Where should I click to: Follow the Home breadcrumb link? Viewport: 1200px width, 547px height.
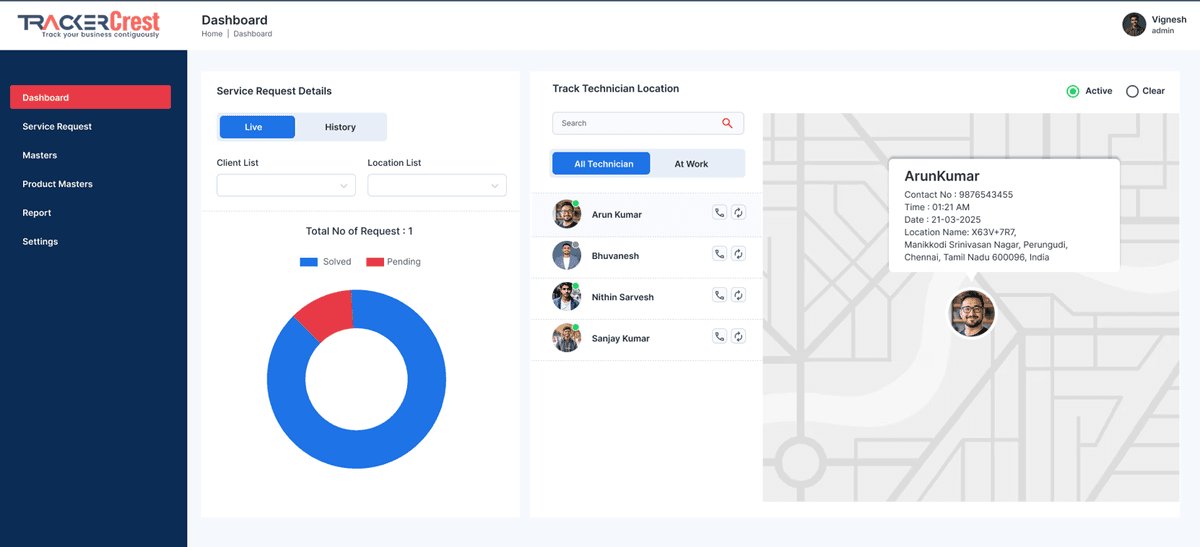pyautogui.click(x=212, y=34)
